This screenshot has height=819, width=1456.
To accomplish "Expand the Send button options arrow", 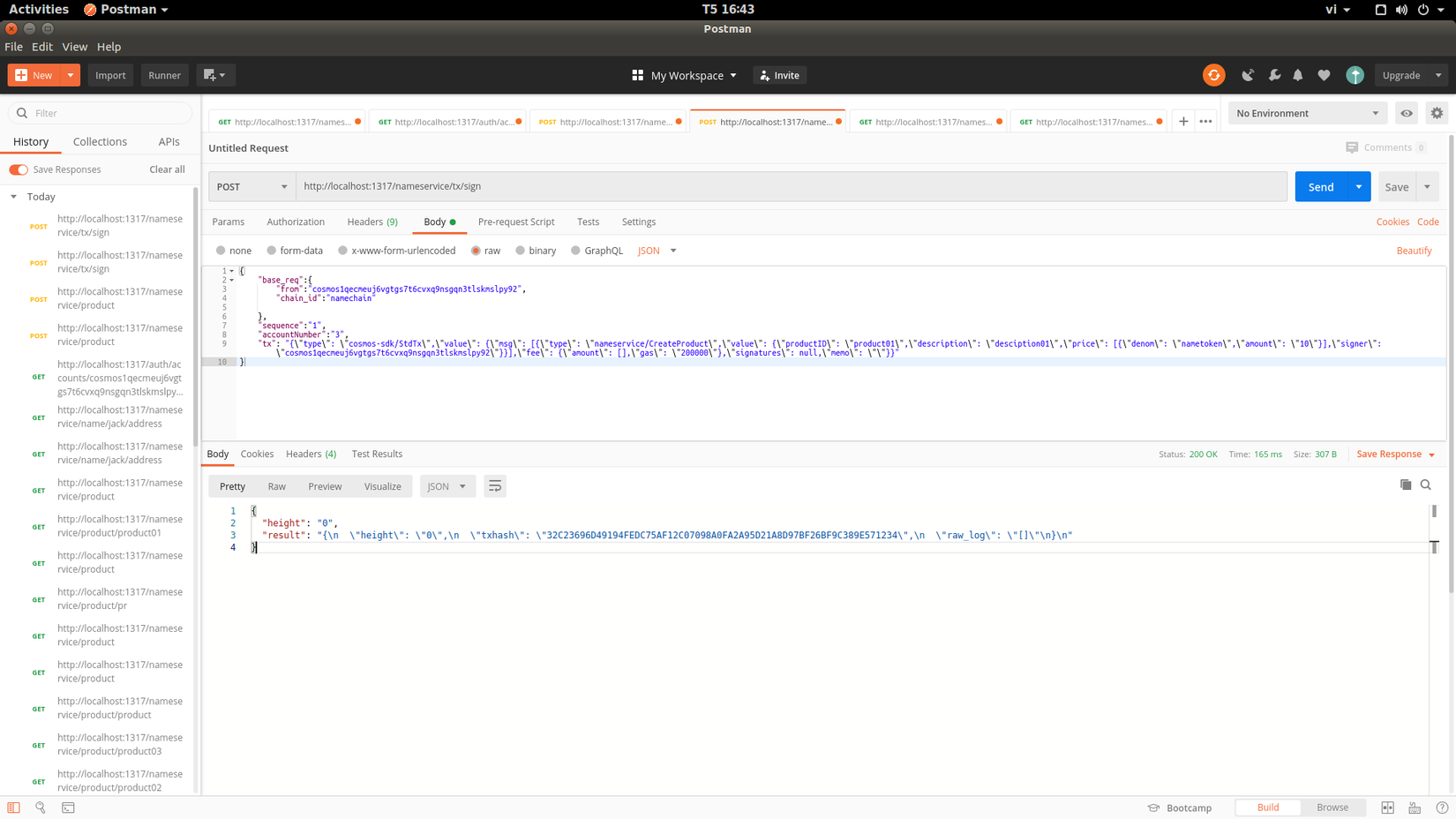I will (x=1359, y=186).
